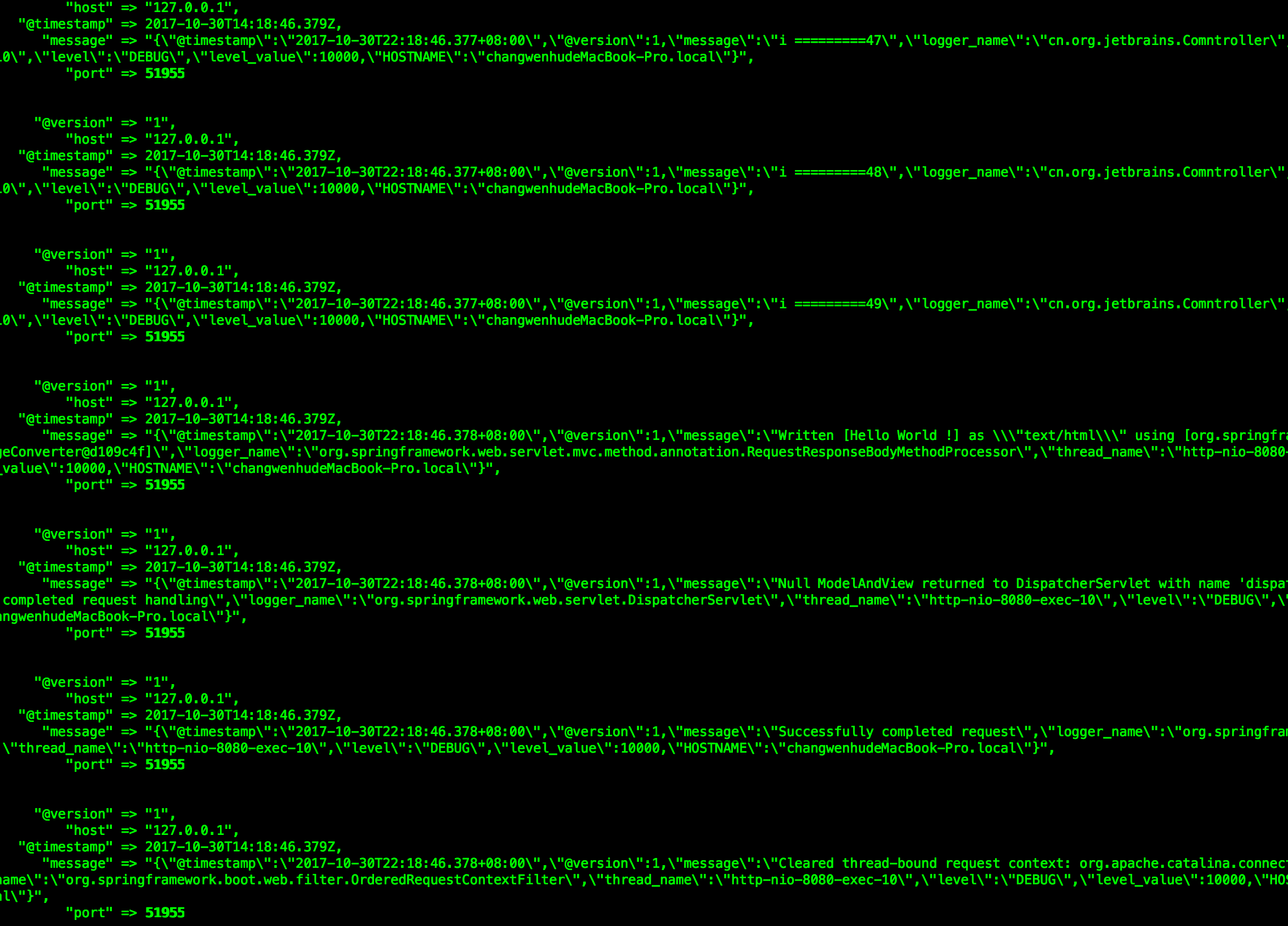Viewport: 1288px width, 926px height.
Task: Click the topmost @timestamp value 2017-10-30T14:18:46.379Z
Action: coord(240,25)
